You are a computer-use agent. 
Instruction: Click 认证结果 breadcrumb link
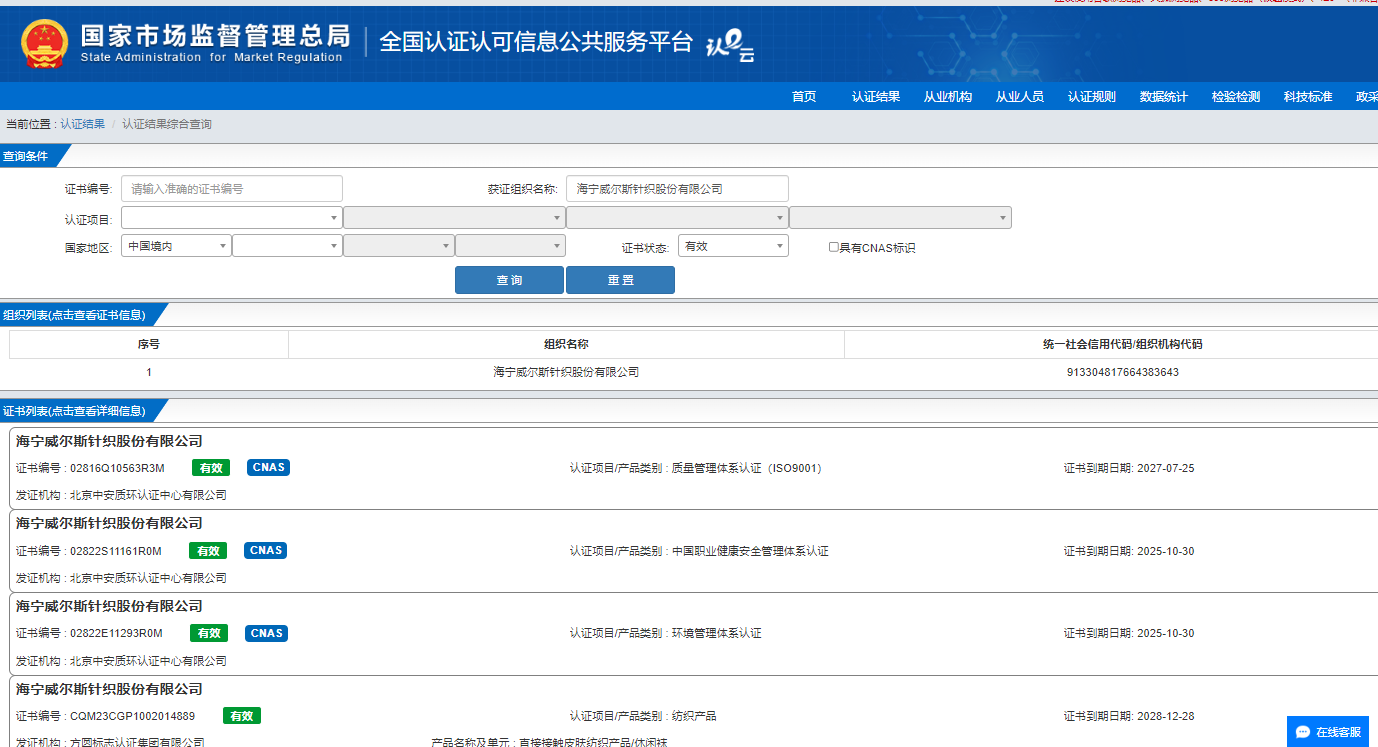point(82,124)
